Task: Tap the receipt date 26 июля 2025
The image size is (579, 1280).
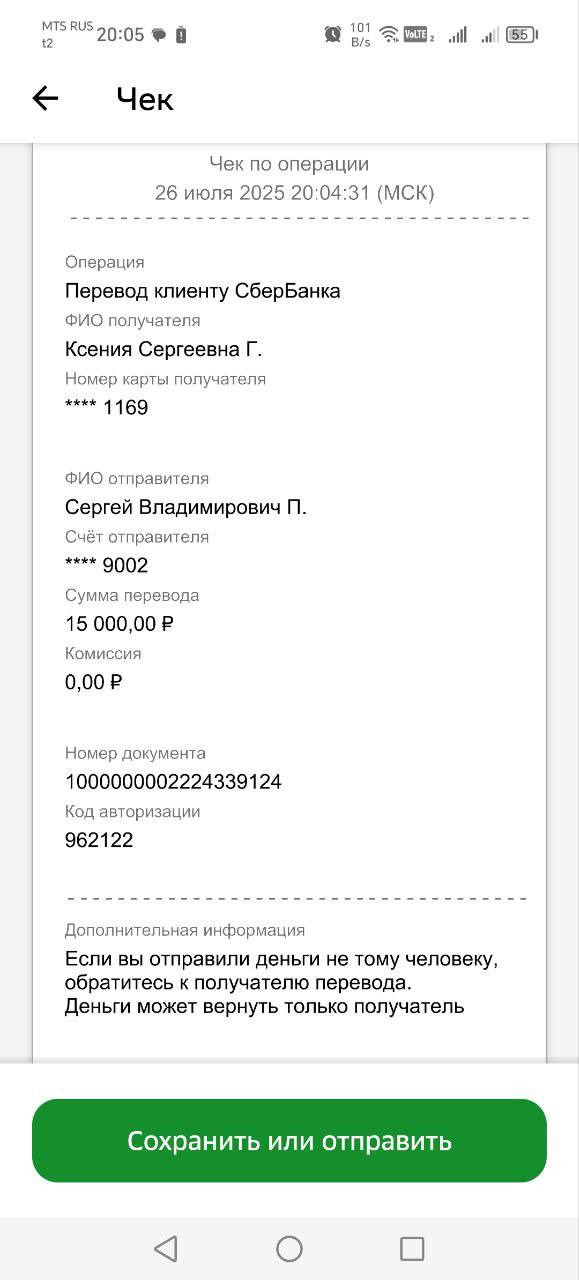Action: (220, 192)
